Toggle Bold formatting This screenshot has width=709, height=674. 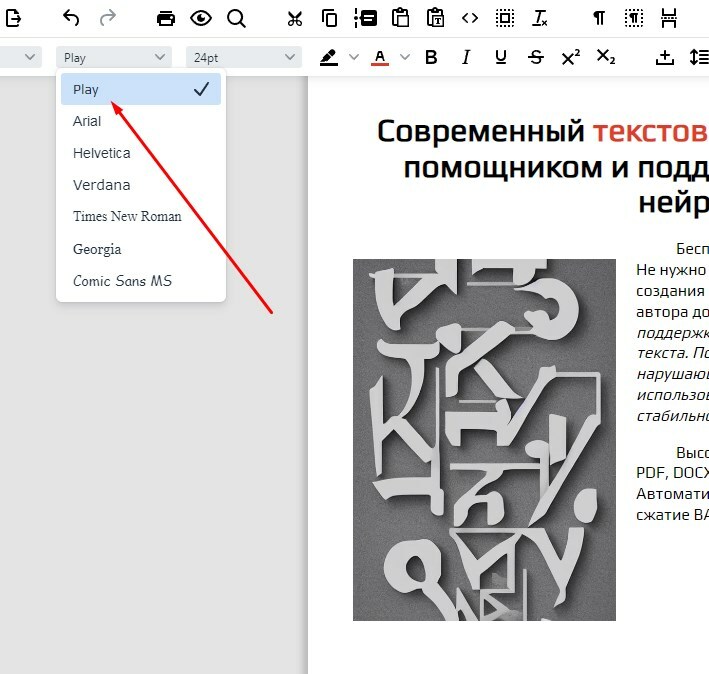(431, 58)
